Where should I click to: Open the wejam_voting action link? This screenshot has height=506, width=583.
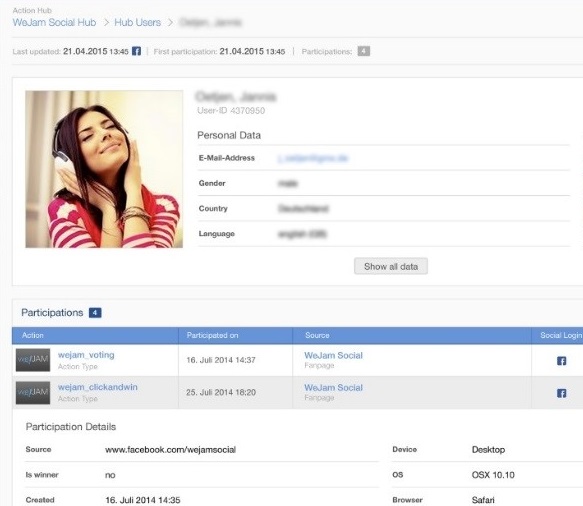pyautogui.click(x=86, y=355)
